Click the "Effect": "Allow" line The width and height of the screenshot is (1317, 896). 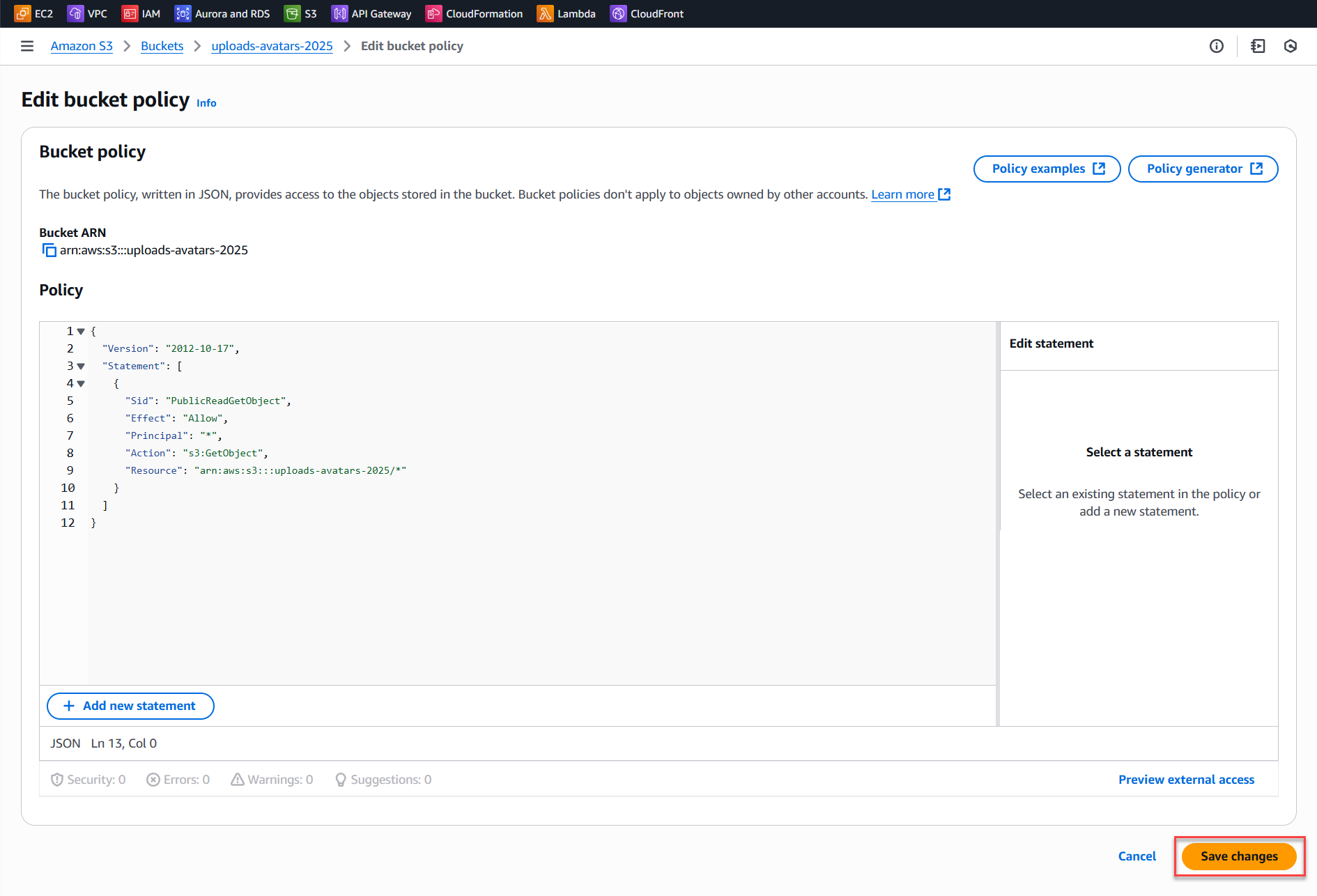[x=176, y=418]
